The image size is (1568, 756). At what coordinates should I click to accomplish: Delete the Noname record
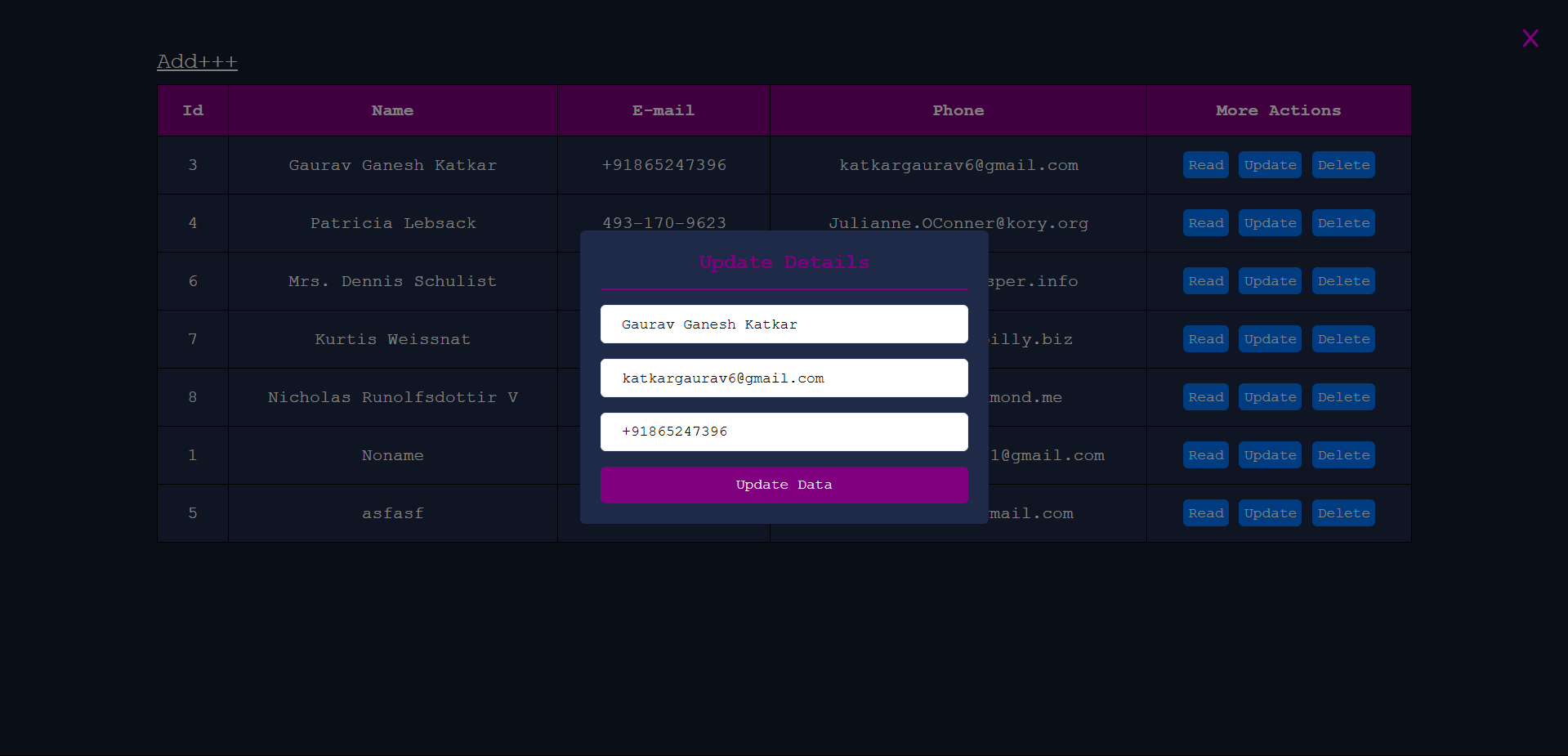tap(1343, 455)
